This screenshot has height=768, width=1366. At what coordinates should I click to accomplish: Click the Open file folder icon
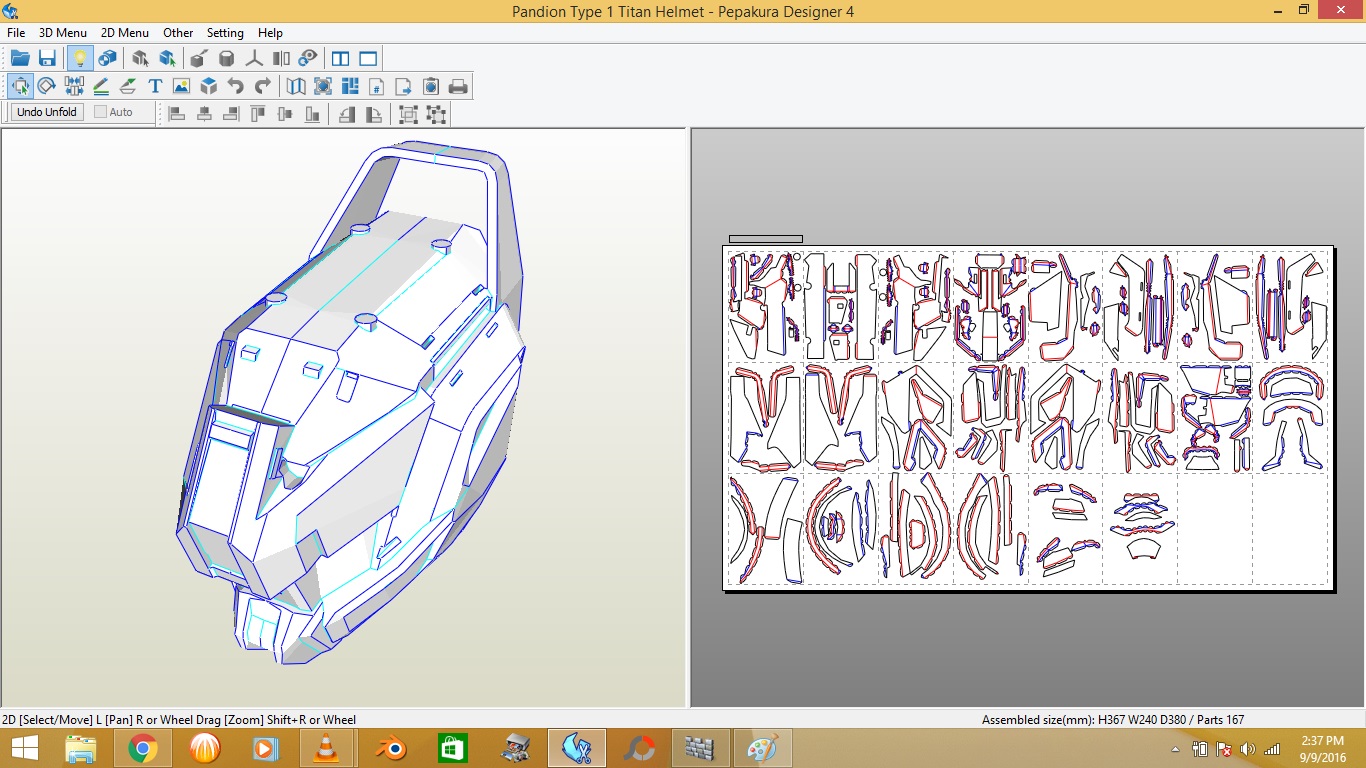coord(20,58)
